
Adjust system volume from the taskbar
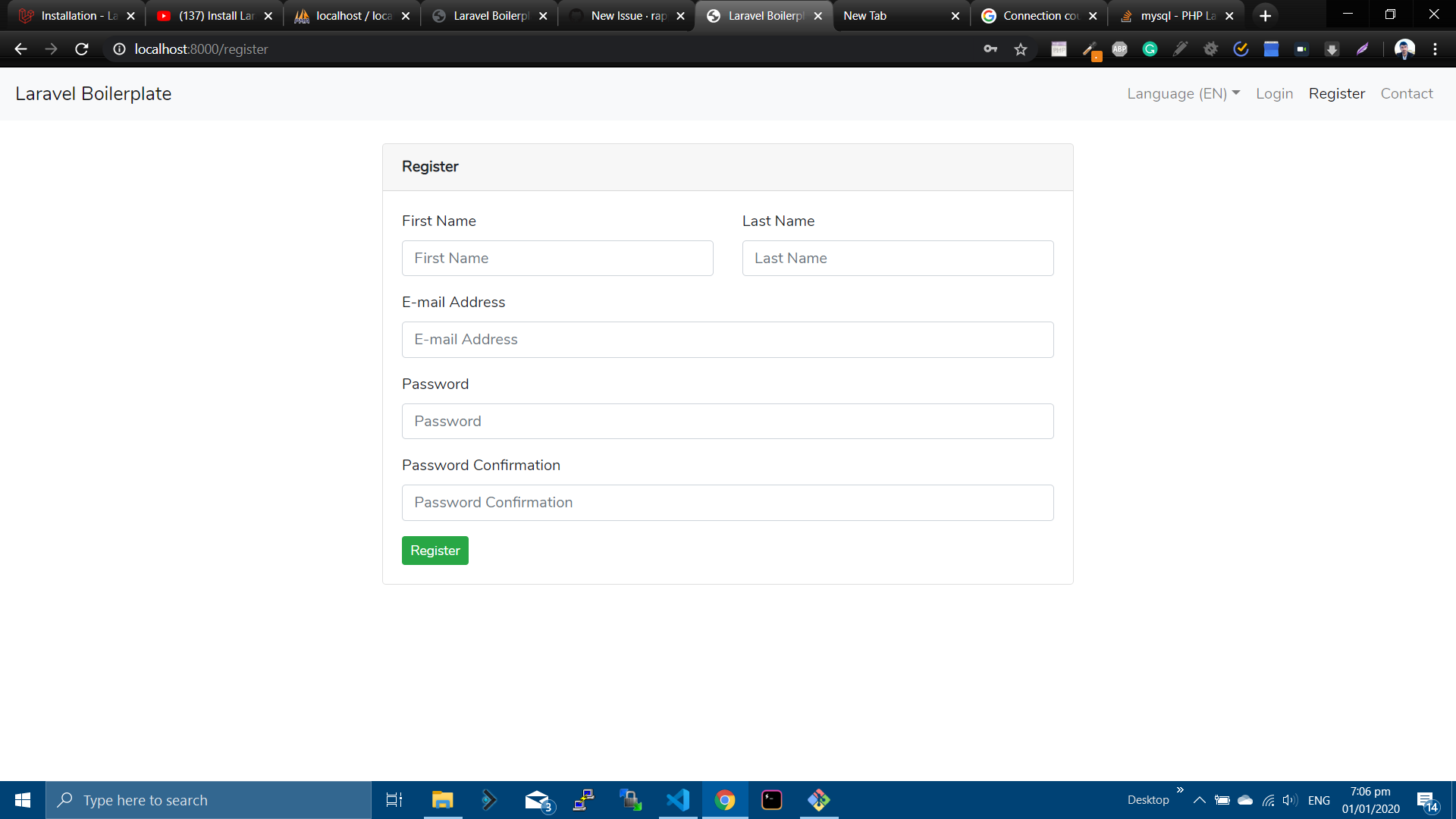pyautogui.click(x=1290, y=800)
